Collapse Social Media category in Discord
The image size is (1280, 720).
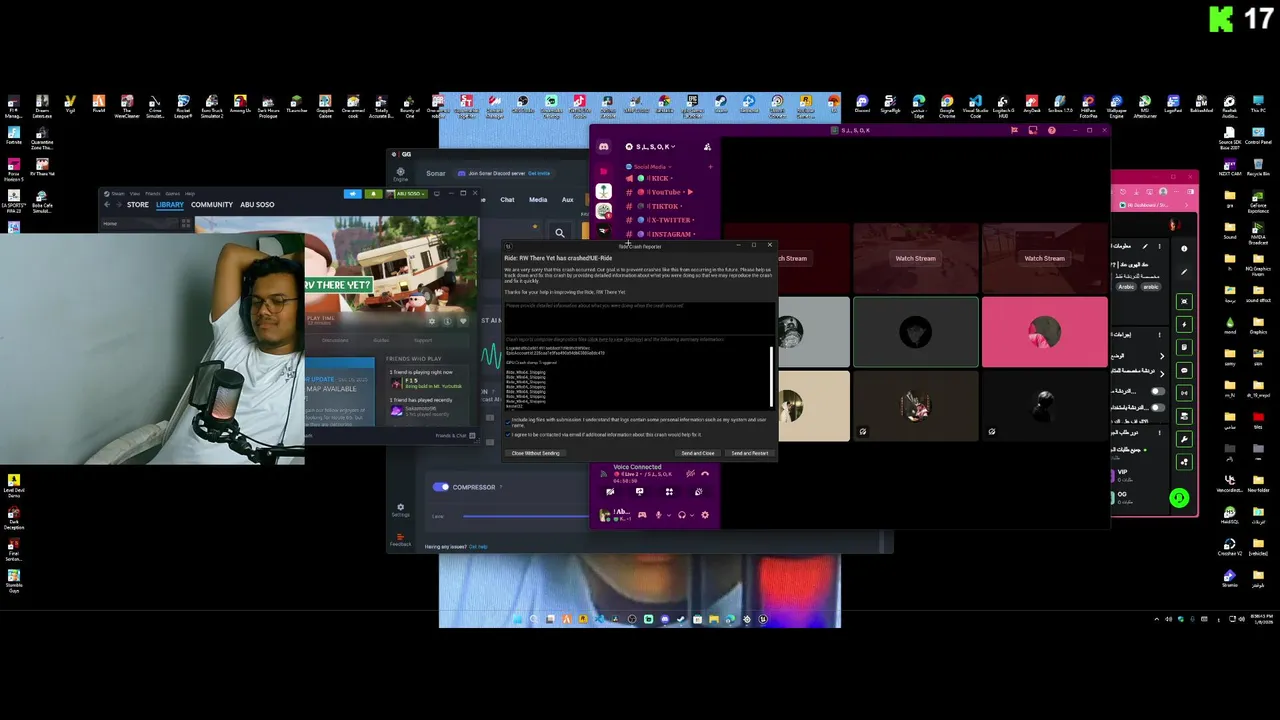pyautogui.click(x=649, y=167)
